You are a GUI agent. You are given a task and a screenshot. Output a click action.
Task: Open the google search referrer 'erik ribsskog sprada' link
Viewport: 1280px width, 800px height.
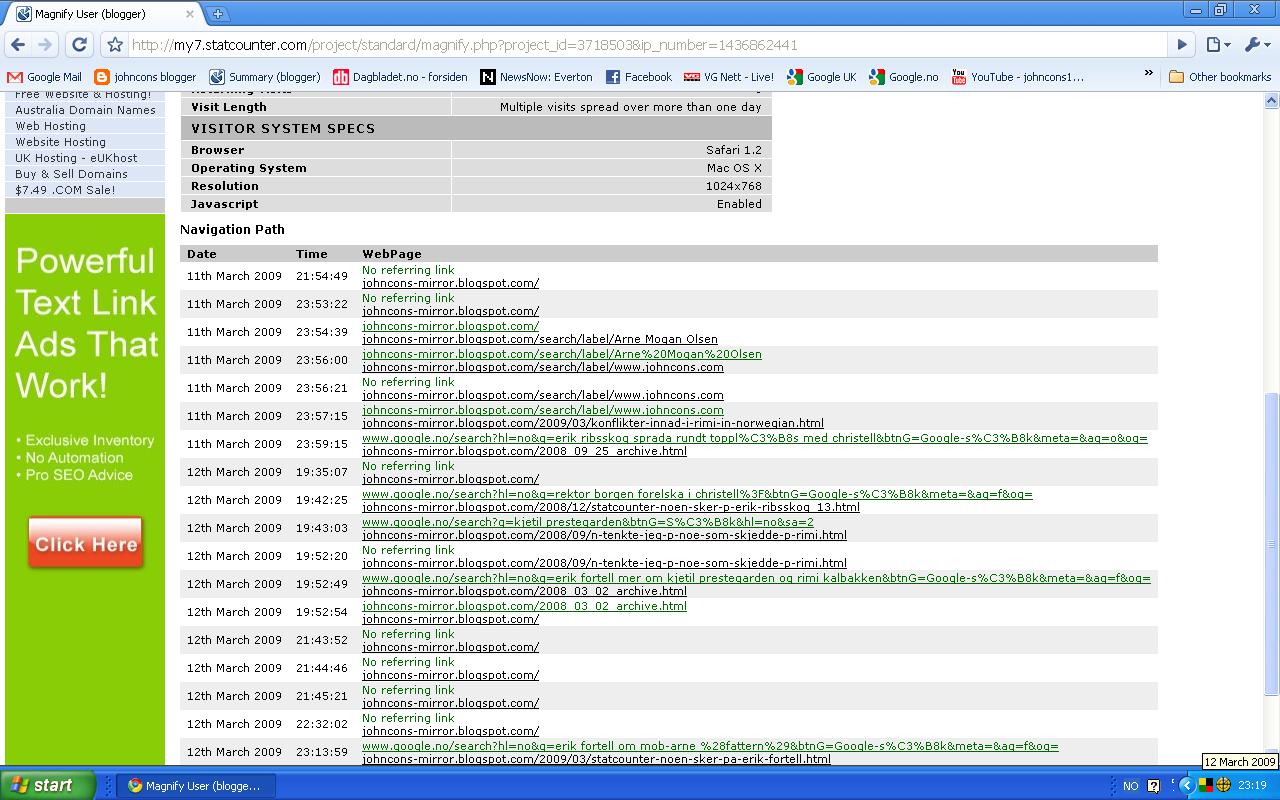(755, 438)
